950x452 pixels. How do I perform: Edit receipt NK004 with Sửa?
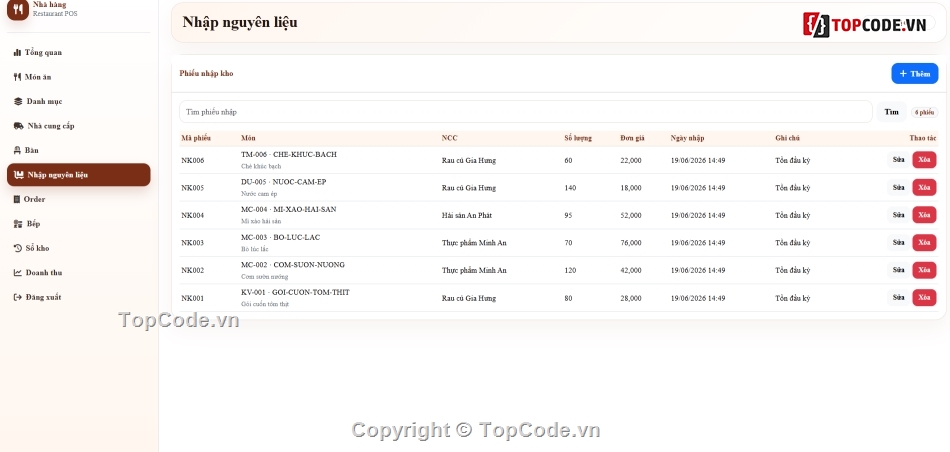tap(899, 214)
